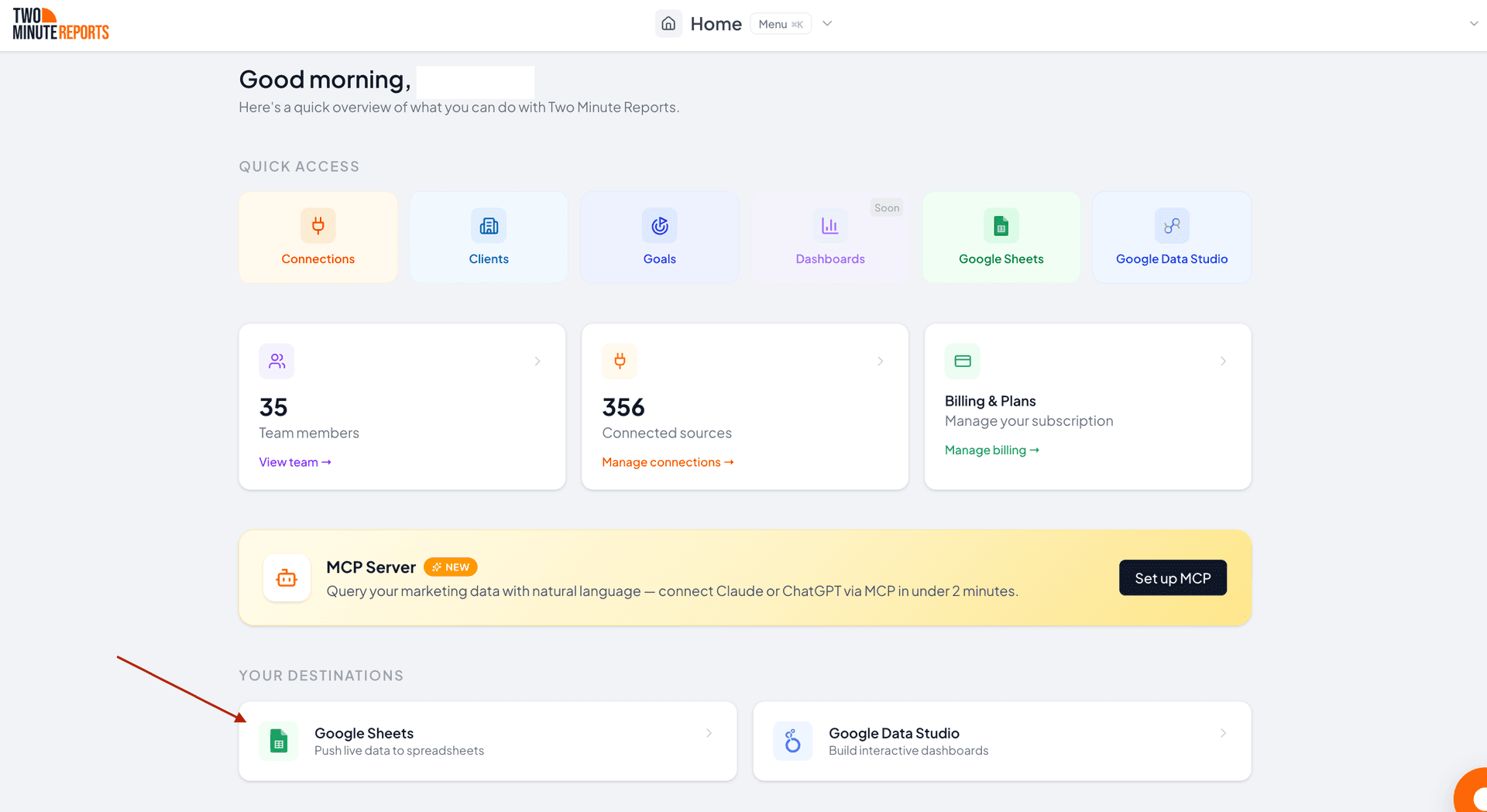Image resolution: width=1487 pixels, height=812 pixels.
Task: Open the orange chat widget bubble
Action: point(1472,791)
